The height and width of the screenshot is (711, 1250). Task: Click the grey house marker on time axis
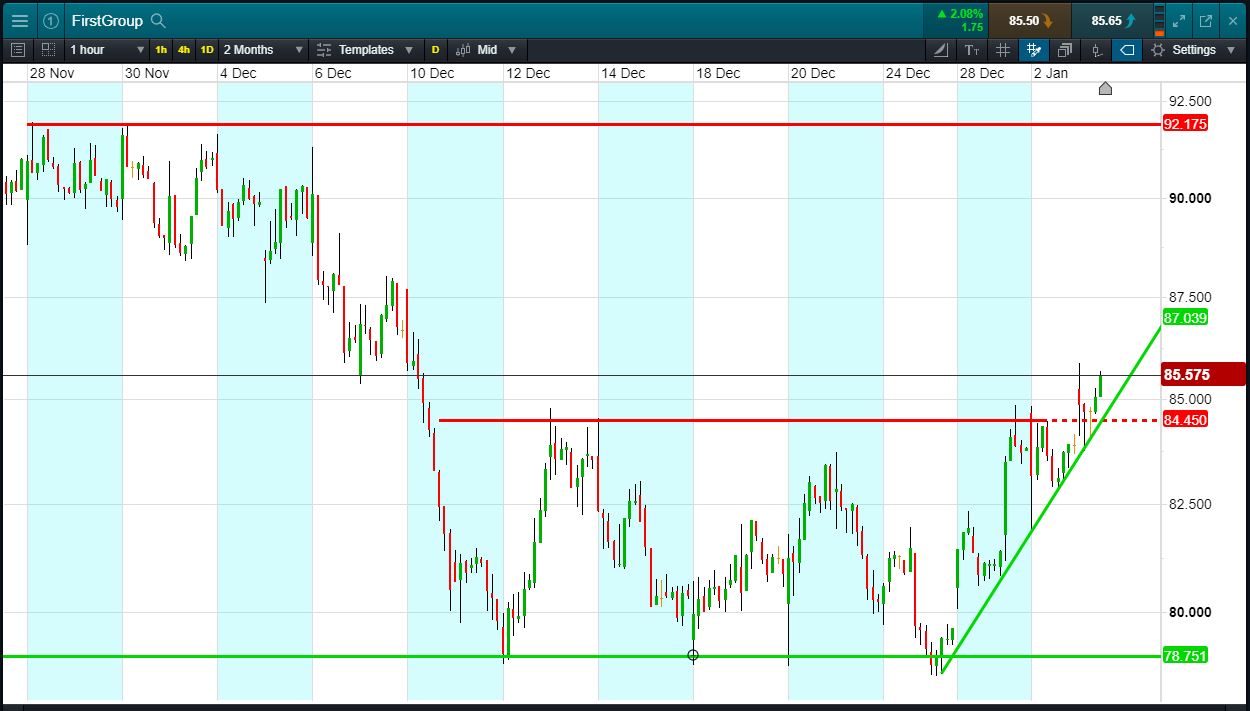pos(1105,88)
